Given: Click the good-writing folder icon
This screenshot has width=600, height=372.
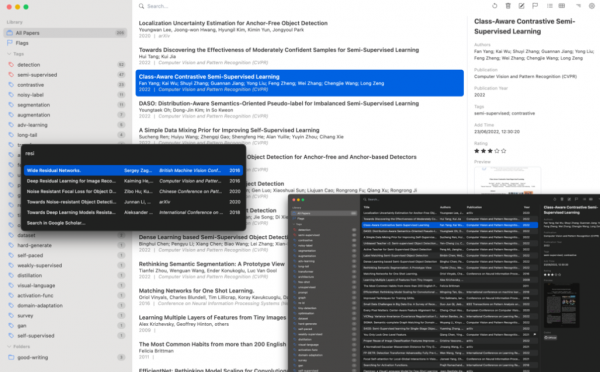Looking at the screenshot, I should pos(11,357).
